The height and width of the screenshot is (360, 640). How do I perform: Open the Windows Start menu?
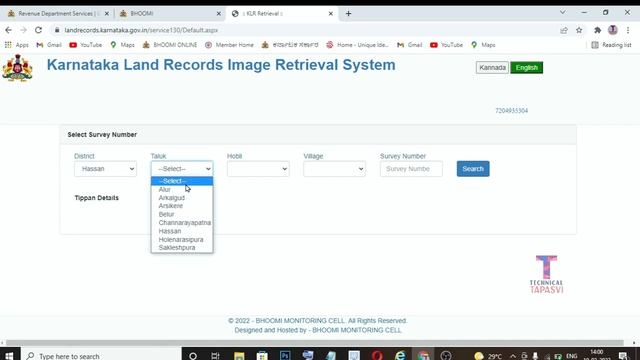click(x=9, y=356)
